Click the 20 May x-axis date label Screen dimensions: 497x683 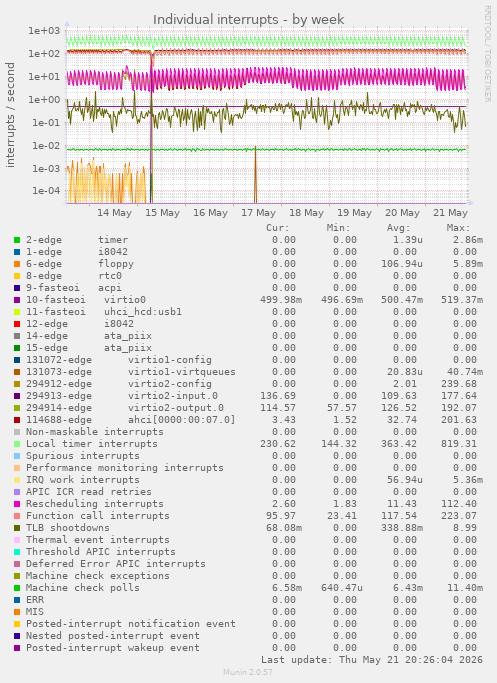pyautogui.click(x=402, y=213)
